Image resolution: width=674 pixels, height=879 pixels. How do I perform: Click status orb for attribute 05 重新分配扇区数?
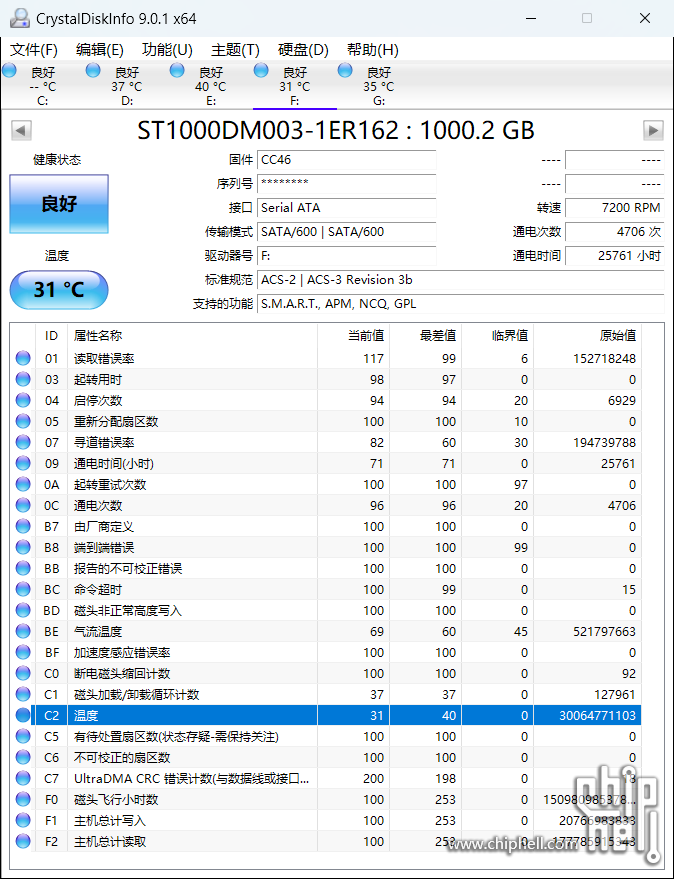[x=23, y=422]
